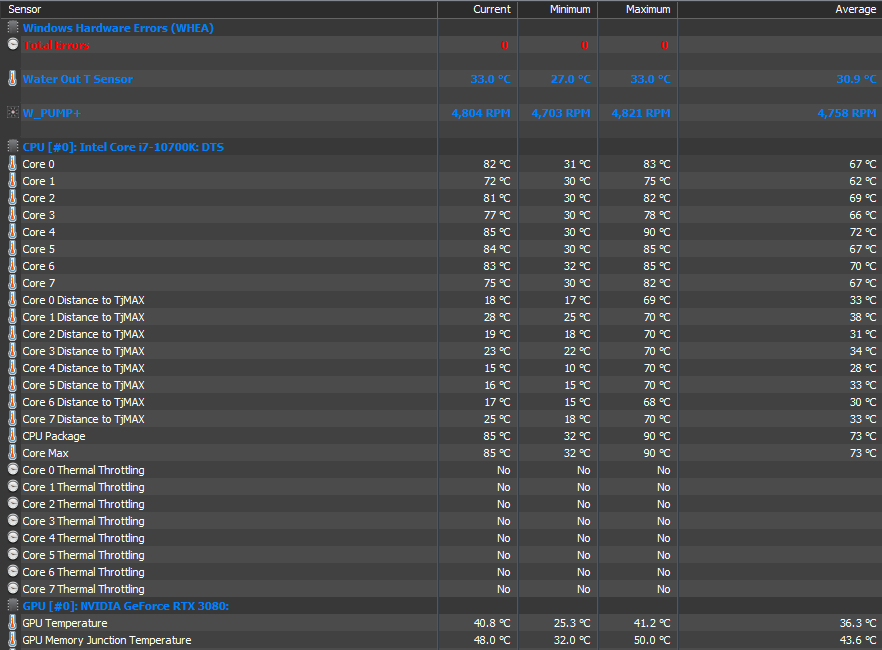This screenshot has width=882, height=650.
Task: Click the thermometer icon for Water Out T Sensor
Action: 12,79
